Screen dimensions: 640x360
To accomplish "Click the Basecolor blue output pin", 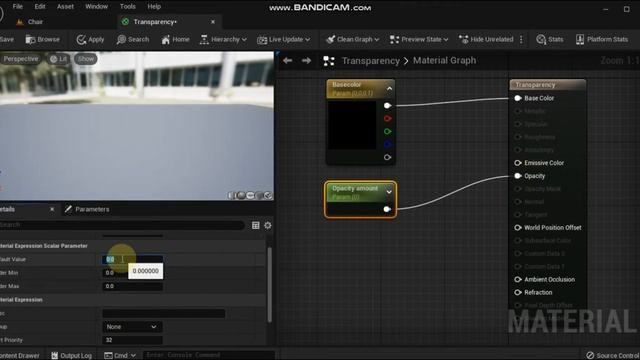I will tap(387, 144).
